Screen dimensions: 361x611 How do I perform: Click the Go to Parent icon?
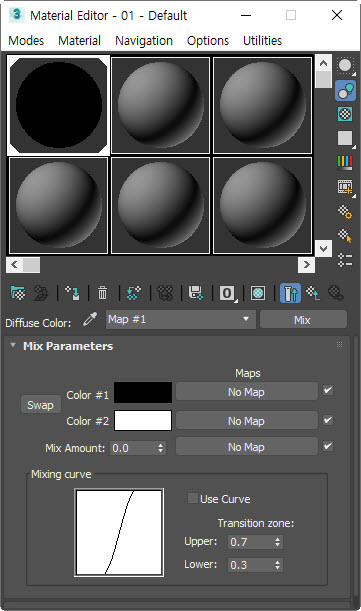pyautogui.click(x=313, y=293)
